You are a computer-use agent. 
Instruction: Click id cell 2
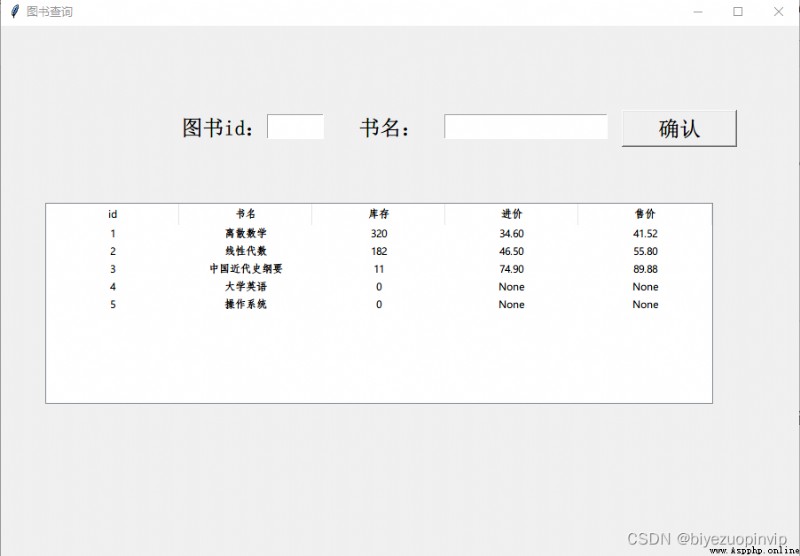(113, 251)
